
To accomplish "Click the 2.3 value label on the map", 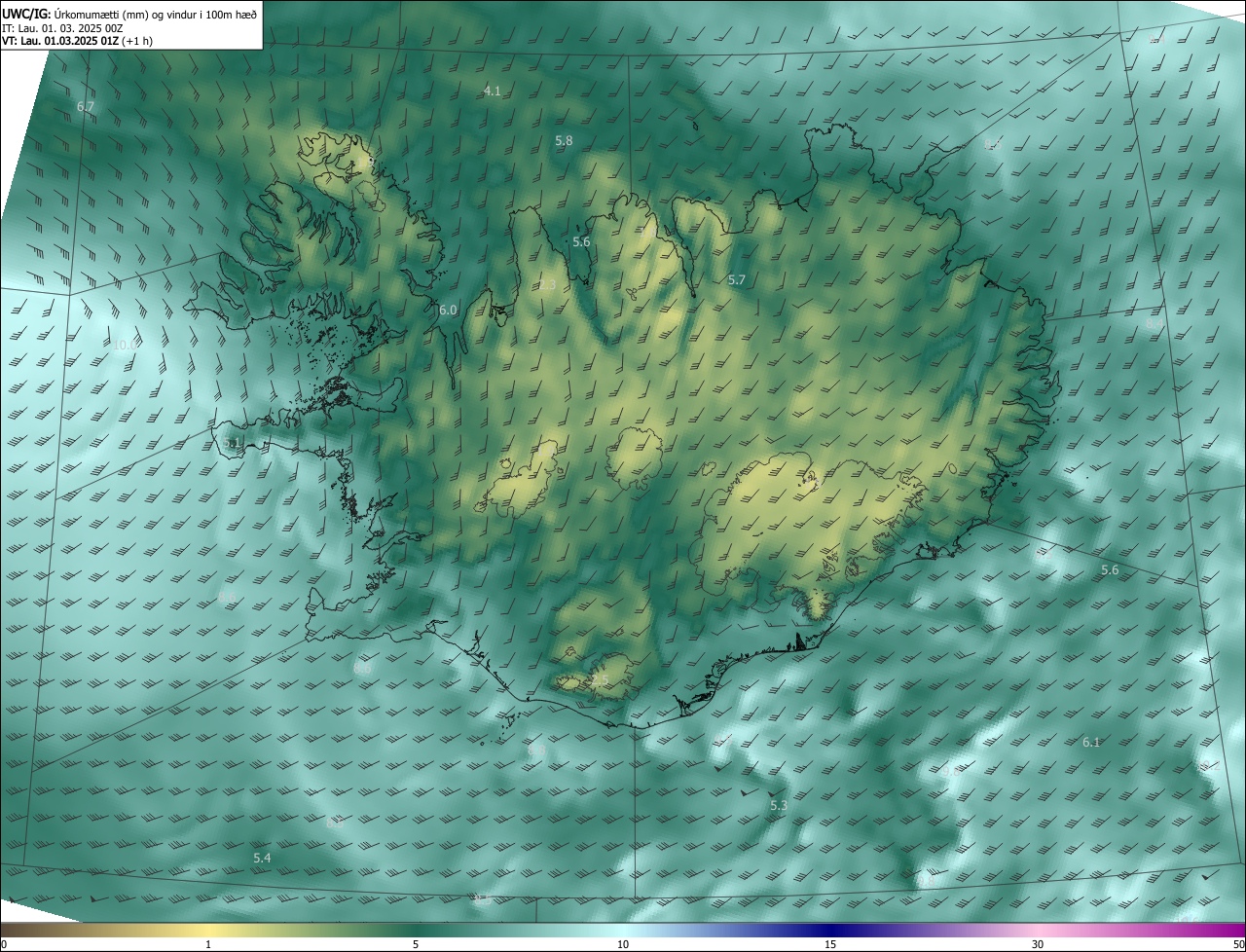I will point(547,285).
